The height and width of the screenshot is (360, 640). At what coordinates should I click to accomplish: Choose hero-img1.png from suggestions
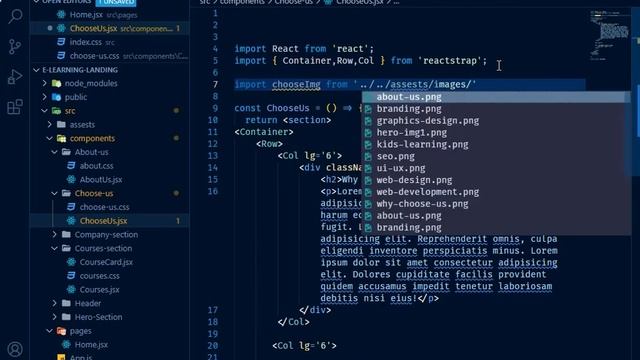tap(496, 133)
